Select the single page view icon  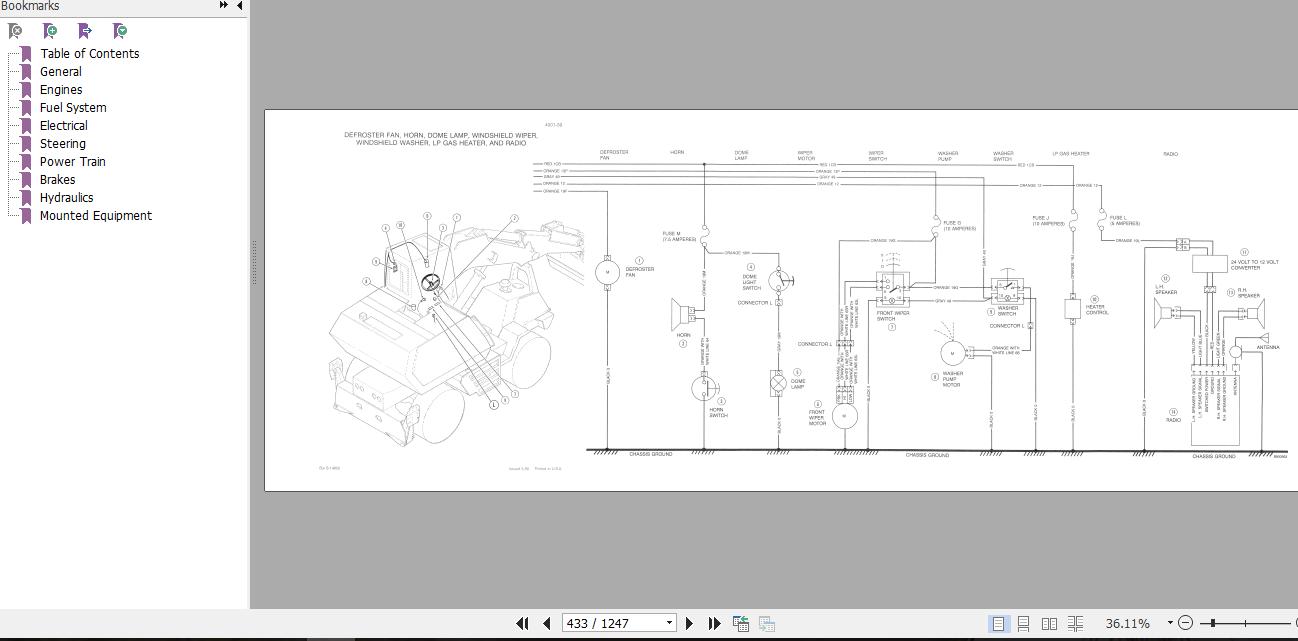pos(1000,623)
